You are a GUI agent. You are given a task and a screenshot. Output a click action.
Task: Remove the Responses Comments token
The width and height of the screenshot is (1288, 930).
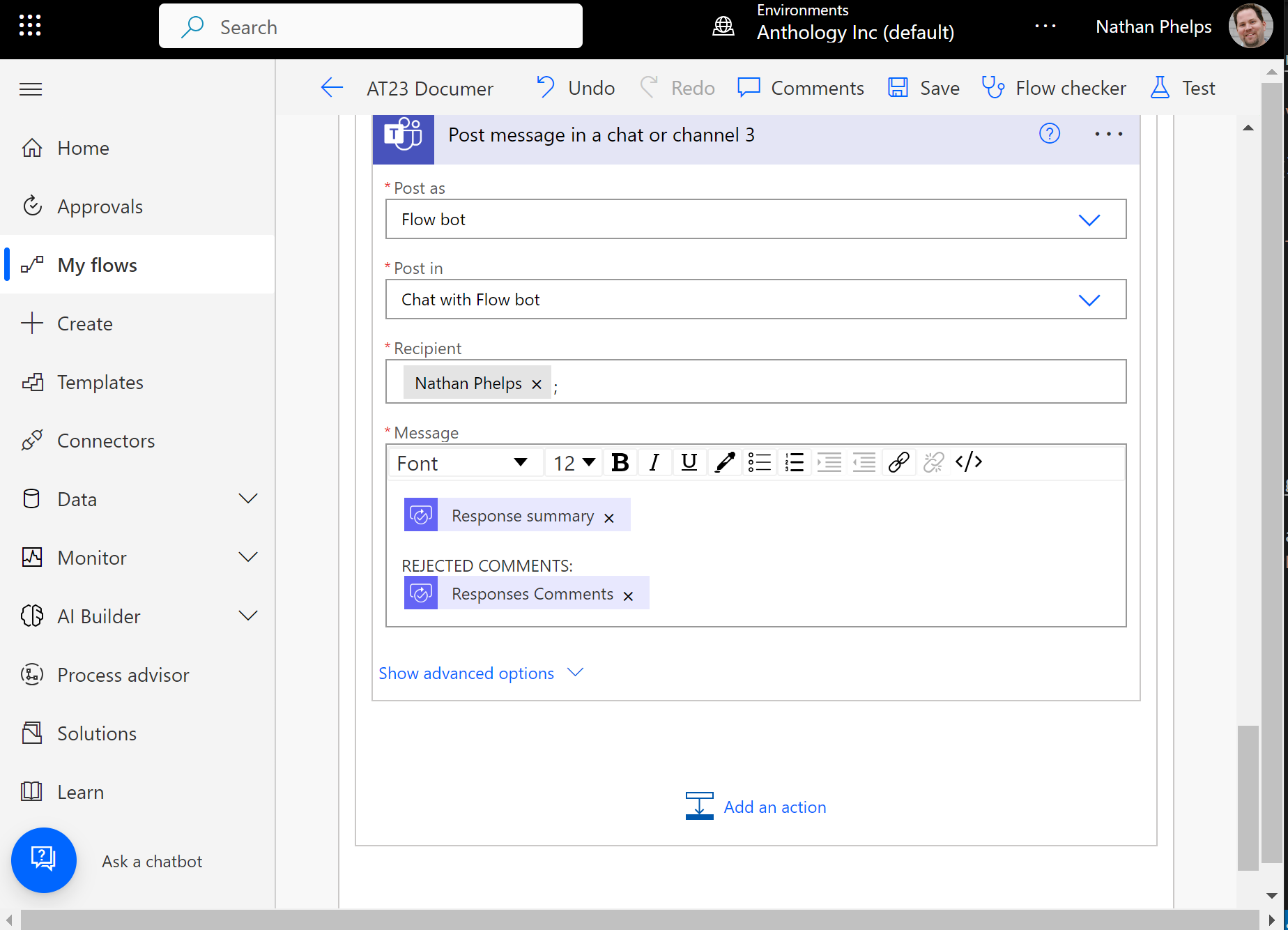pos(628,596)
